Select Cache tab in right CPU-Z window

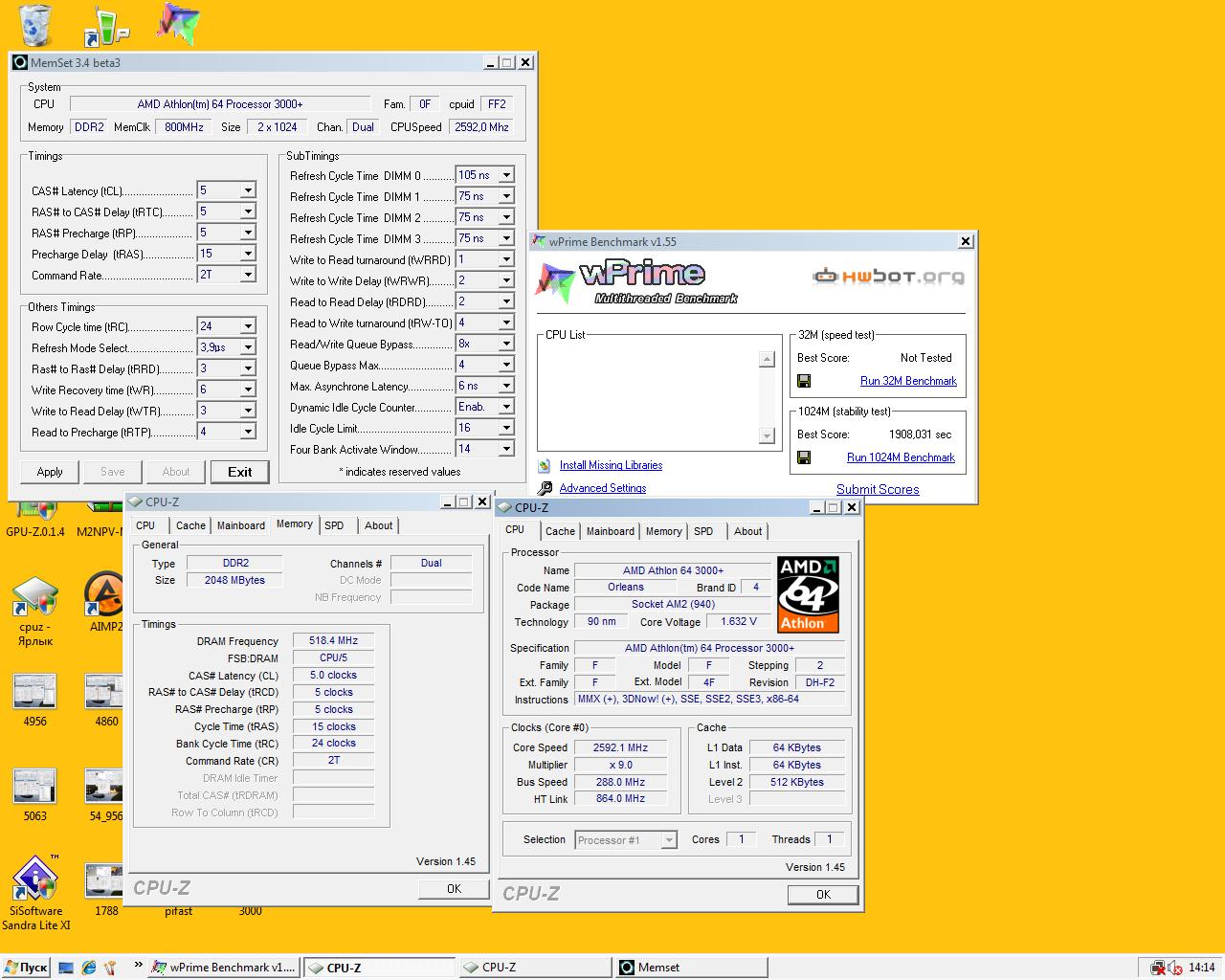pyautogui.click(x=560, y=531)
